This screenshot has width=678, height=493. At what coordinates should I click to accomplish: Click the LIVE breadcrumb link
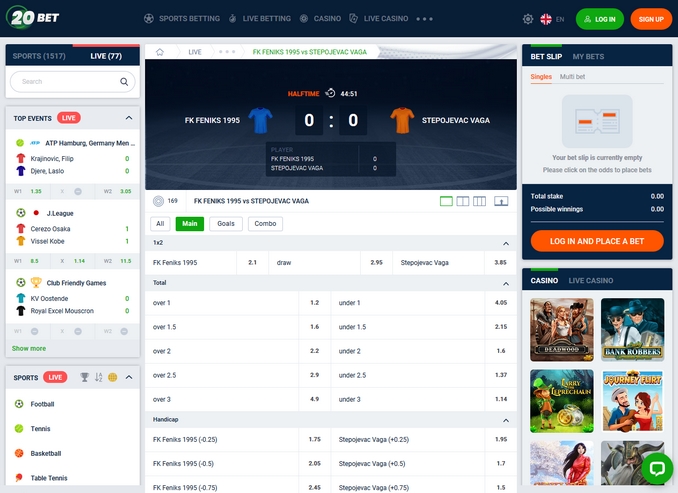pyautogui.click(x=195, y=52)
